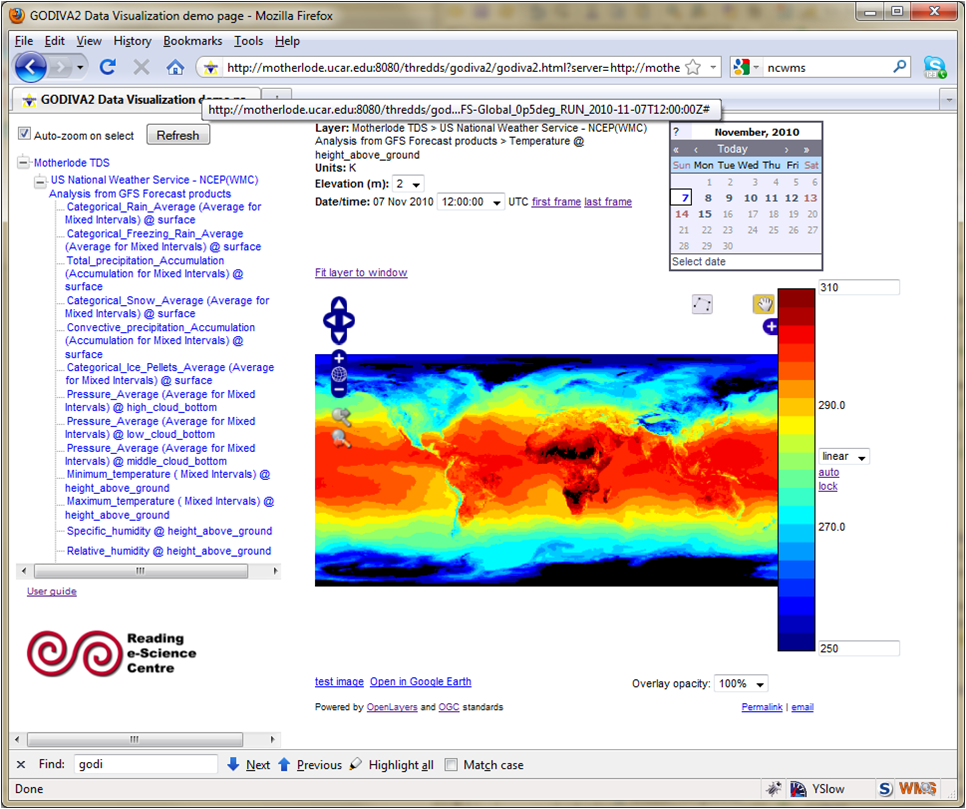Click the YSlow status bar icon
This screenshot has width=966, height=809.
[797, 788]
